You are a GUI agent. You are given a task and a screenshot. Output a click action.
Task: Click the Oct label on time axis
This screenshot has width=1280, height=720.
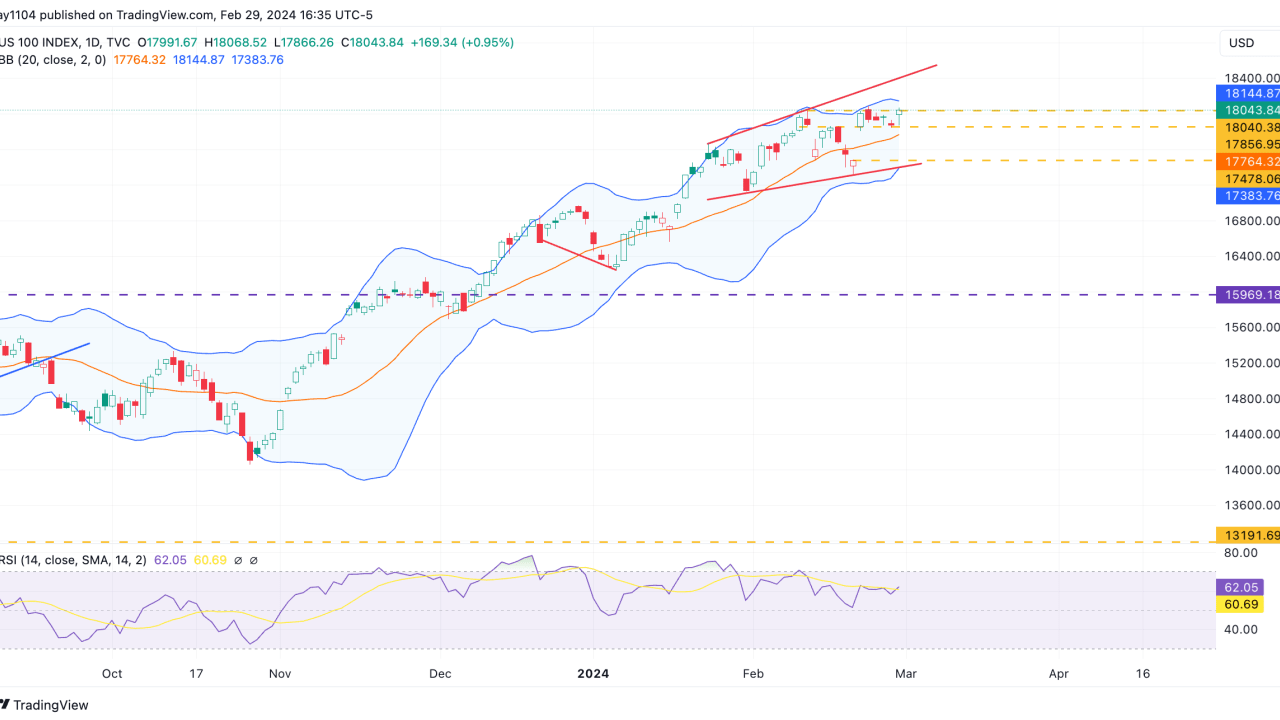pos(112,673)
